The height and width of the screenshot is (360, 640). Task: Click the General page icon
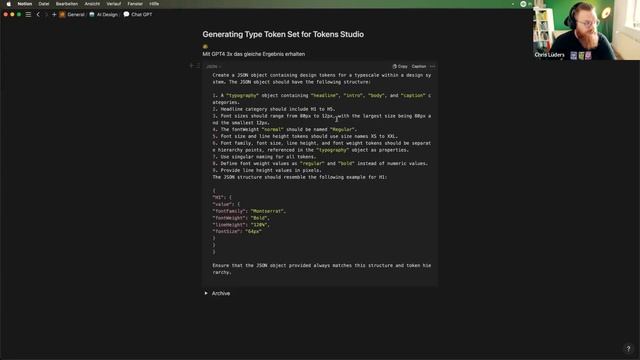(62, 14)
